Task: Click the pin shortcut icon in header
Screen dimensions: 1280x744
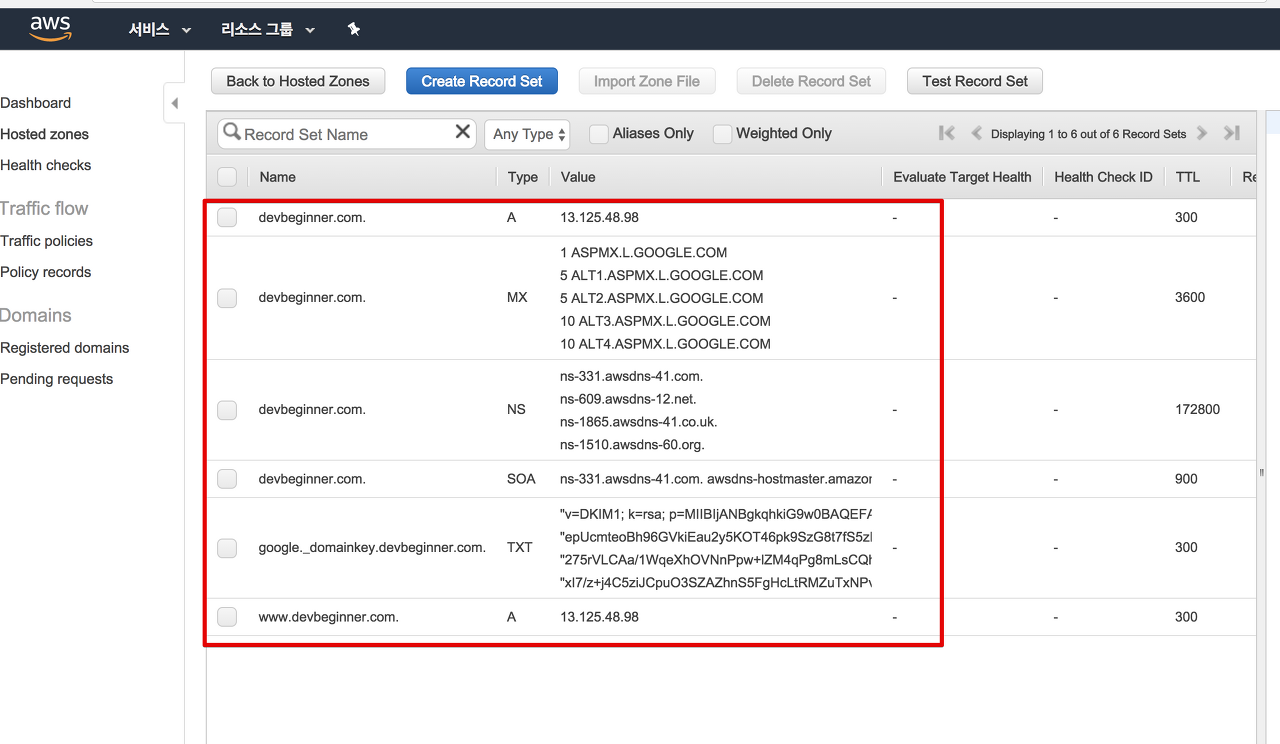Action: click(x=353, y=29)
